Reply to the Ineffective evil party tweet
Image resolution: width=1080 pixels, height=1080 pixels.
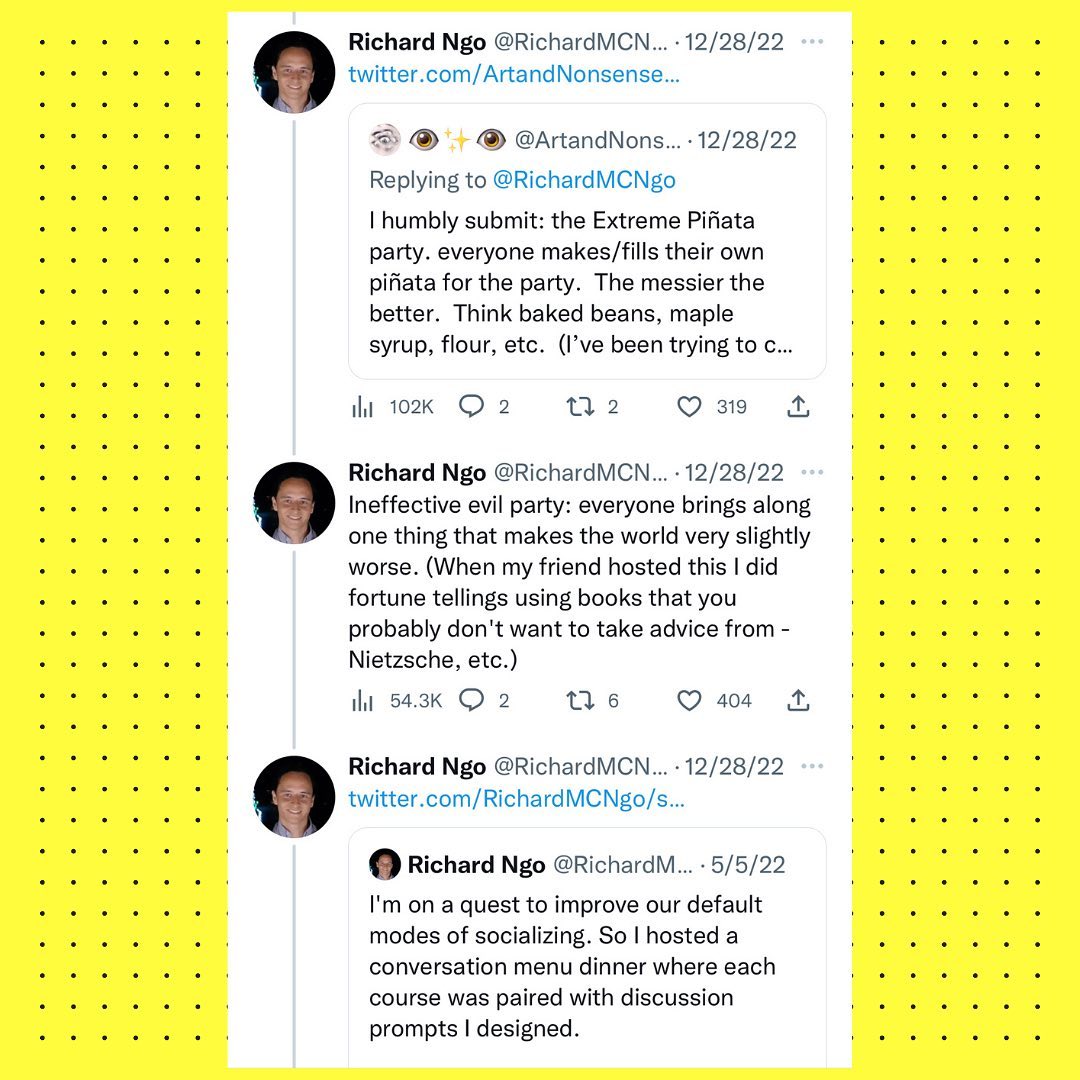click(471, 701)
